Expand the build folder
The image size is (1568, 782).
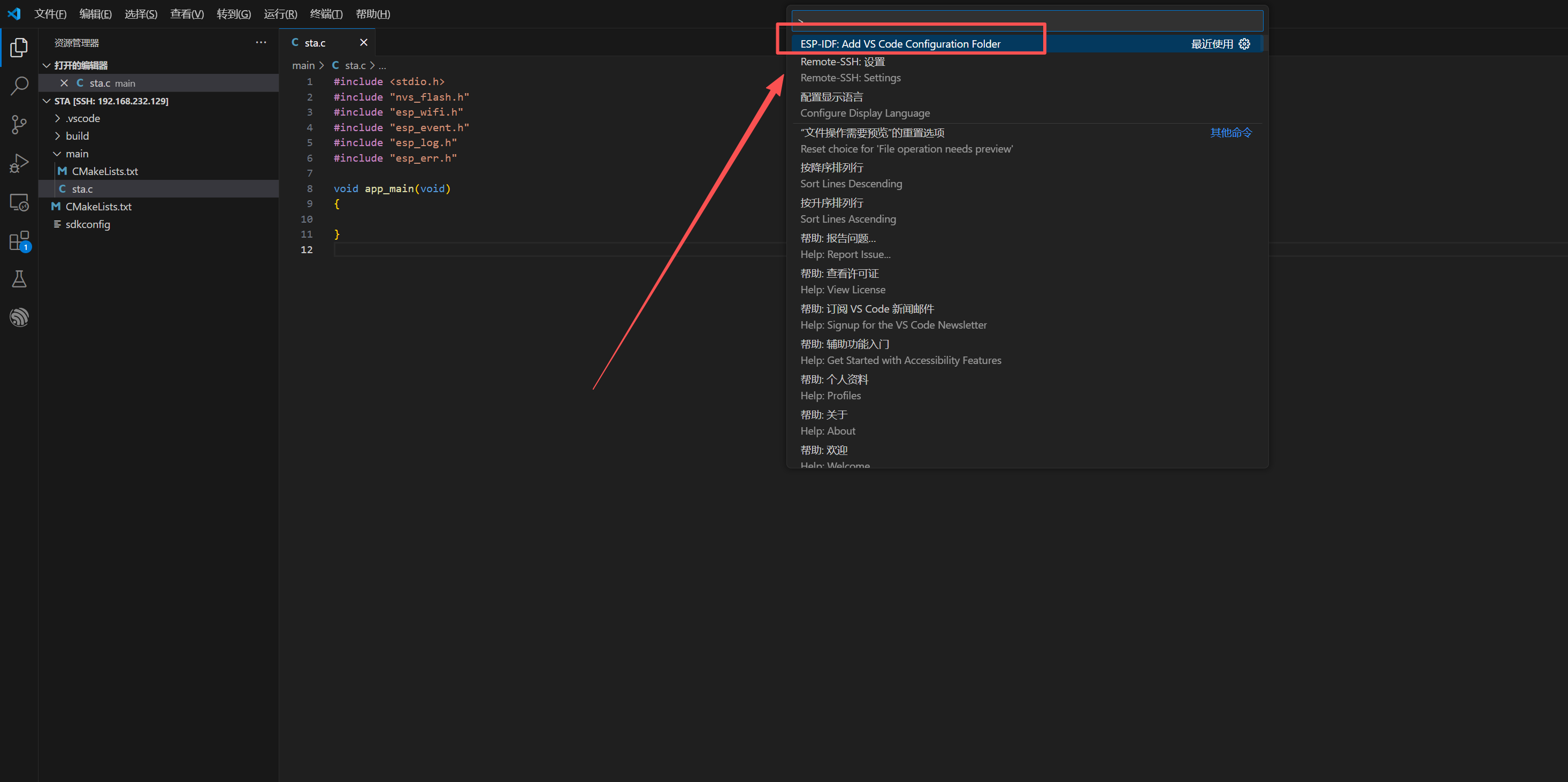pyautogui.click(x=77, y=136)
